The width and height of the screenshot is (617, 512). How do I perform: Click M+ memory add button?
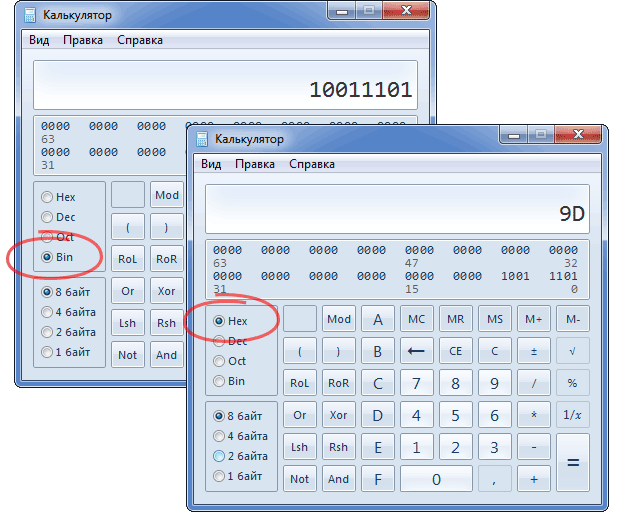coord(534,319)
